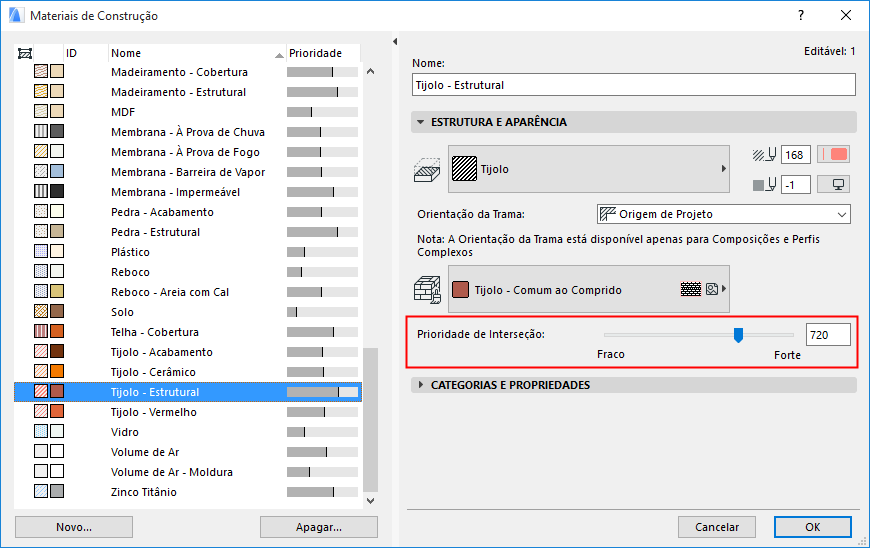870x548 pixels.
Task: Click the hatch icon for Madeiramento - Cobertura
Action: click(x=41, y=71)
